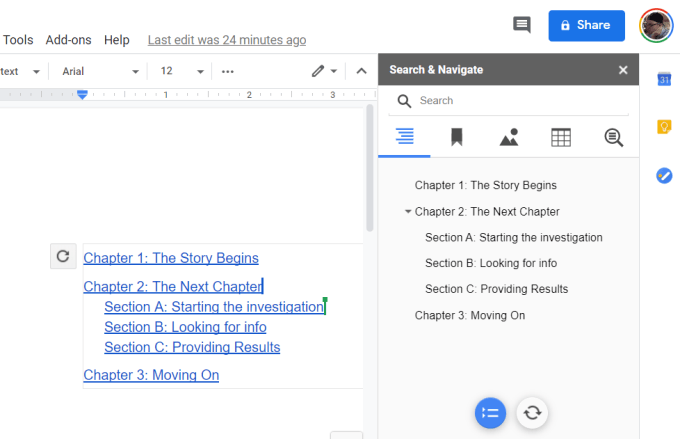Open Google Keep from side panel
The height and width of the screenshot is (439, 680).
(x=663, y=127)
